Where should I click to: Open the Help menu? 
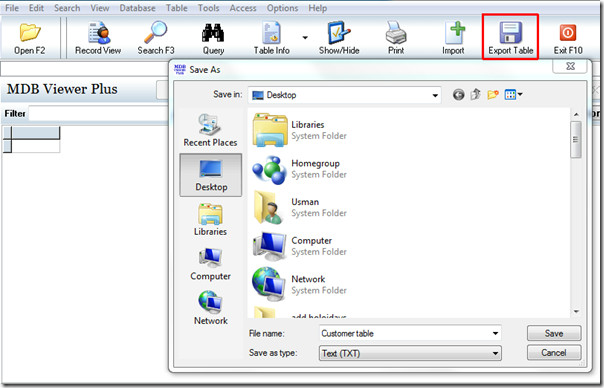pos(317,8)
